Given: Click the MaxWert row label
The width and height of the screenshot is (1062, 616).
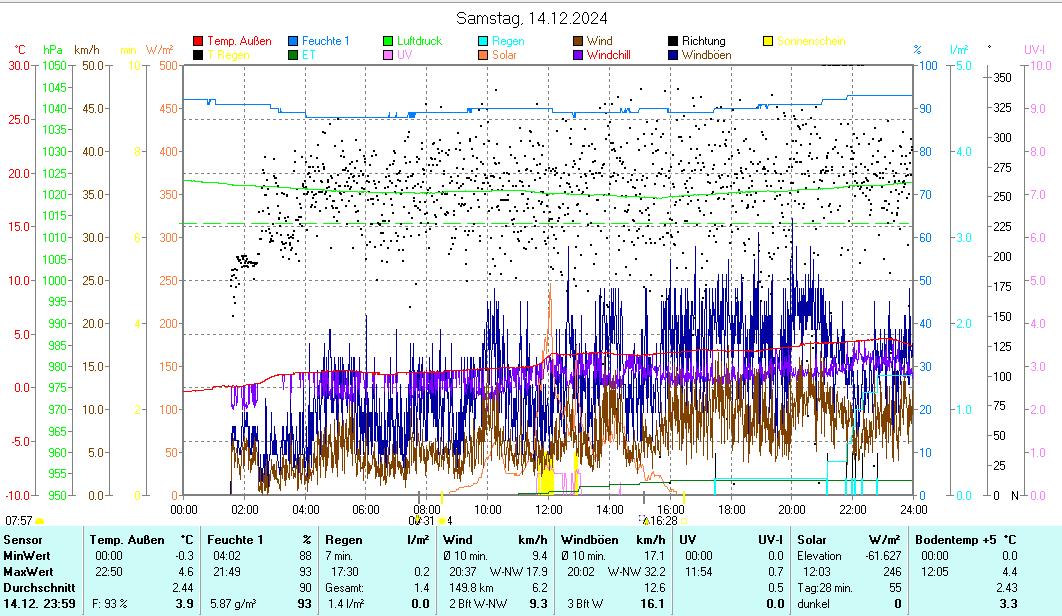Looking at the screenshot, I should point(25,571).
